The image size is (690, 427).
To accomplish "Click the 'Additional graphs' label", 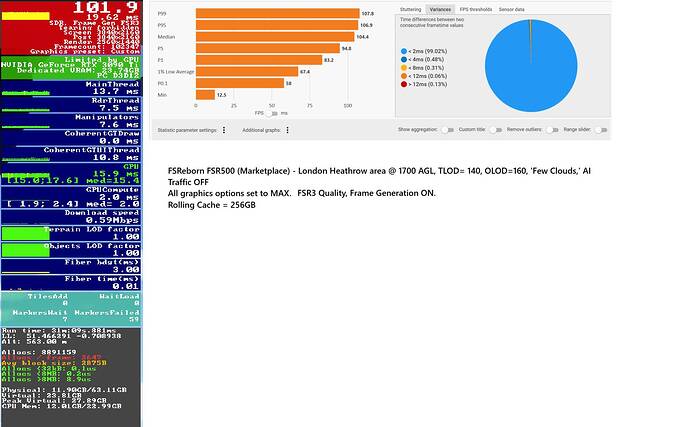I will click(x=261, y=130).
